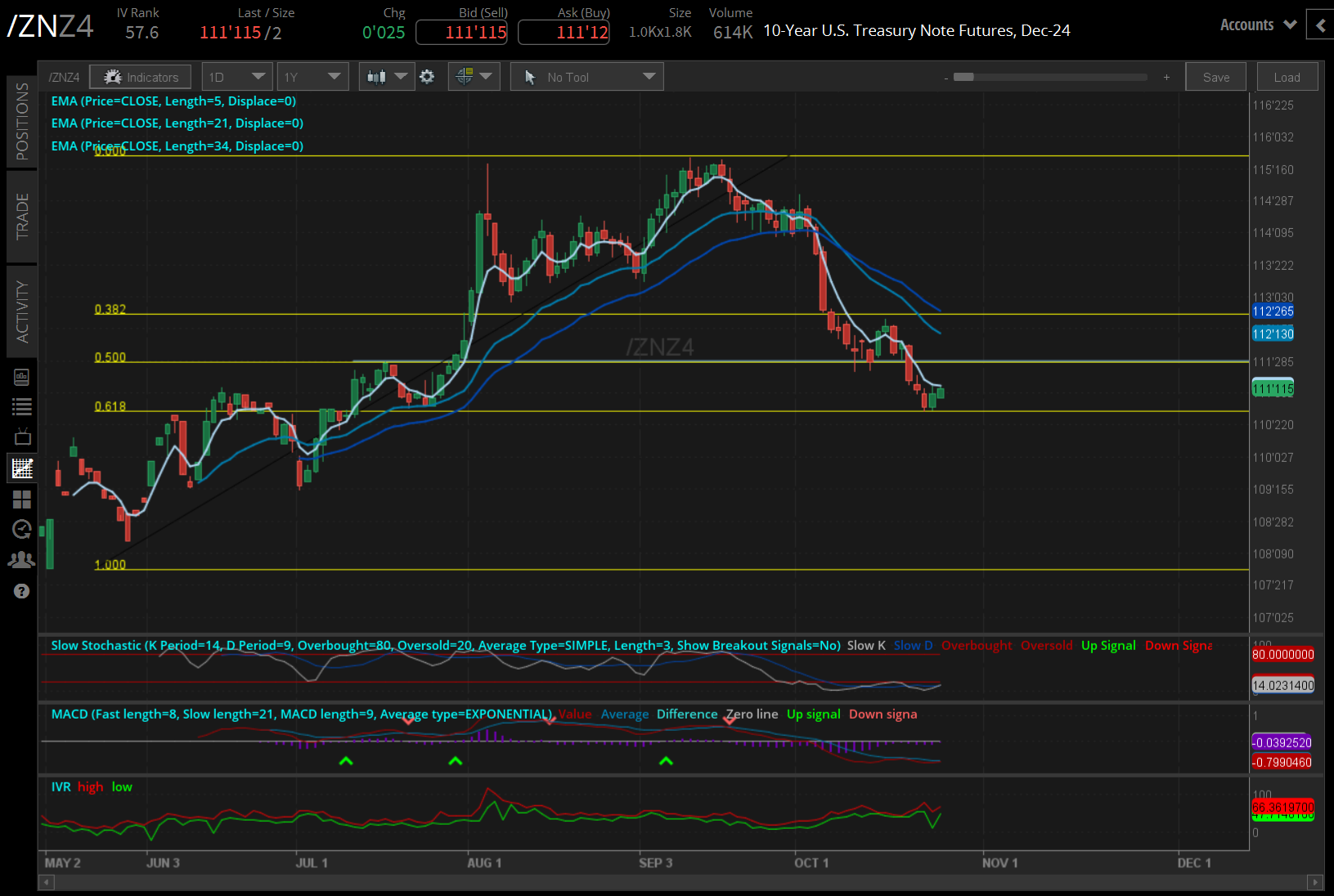
Task: Switch to the Trade side tab
Action: click(x=22, y=217)
